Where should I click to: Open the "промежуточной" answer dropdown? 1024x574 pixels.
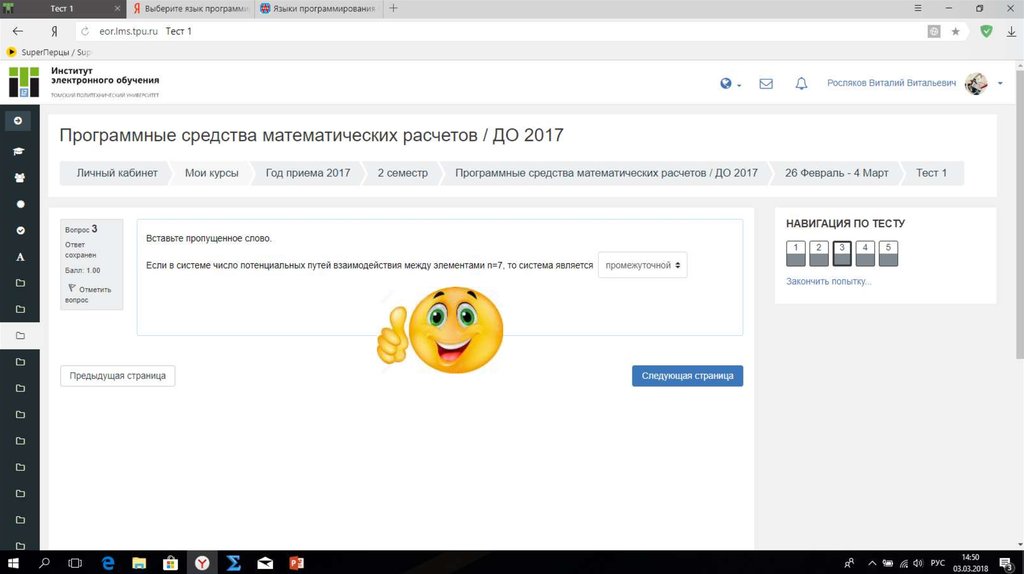tap(643, 265)
